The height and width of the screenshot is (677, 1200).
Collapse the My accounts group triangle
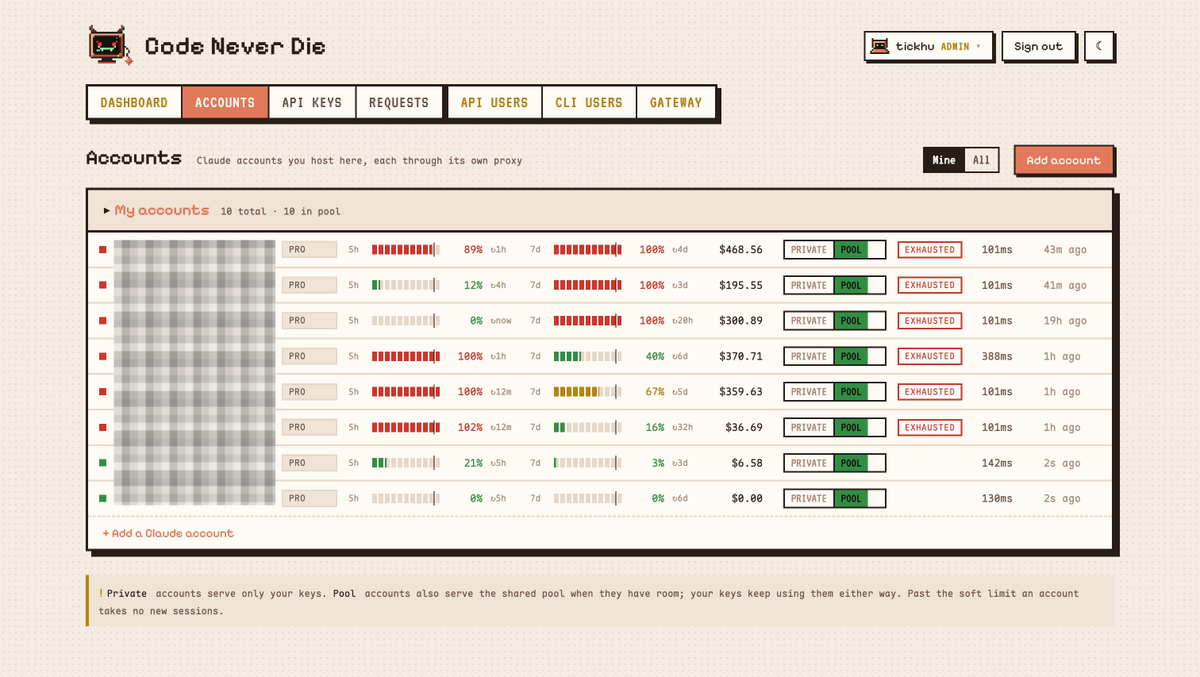tap(107, 211)
